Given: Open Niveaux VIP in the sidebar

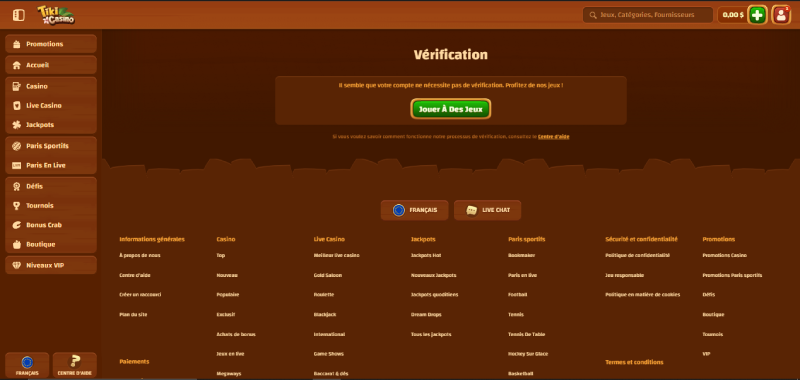Looking at the screenshot, I should pos(51,265).
